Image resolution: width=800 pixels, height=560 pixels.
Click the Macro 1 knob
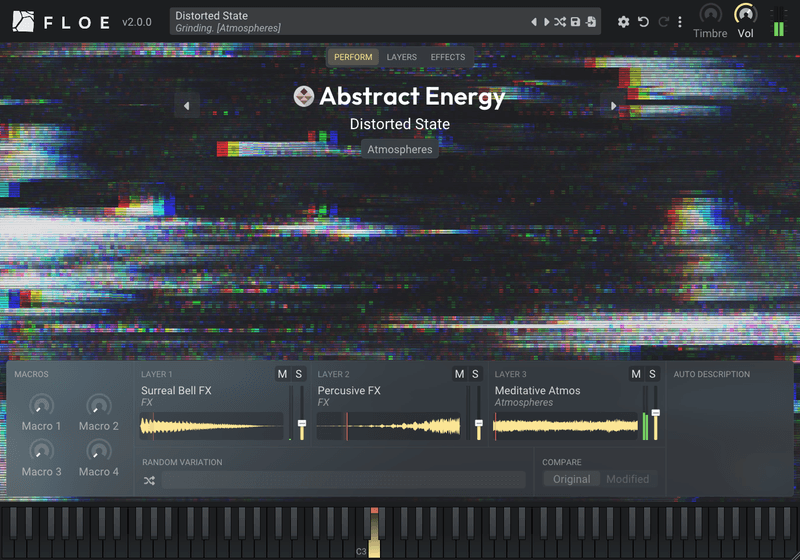pyautogui.click(x=41, y=405)
